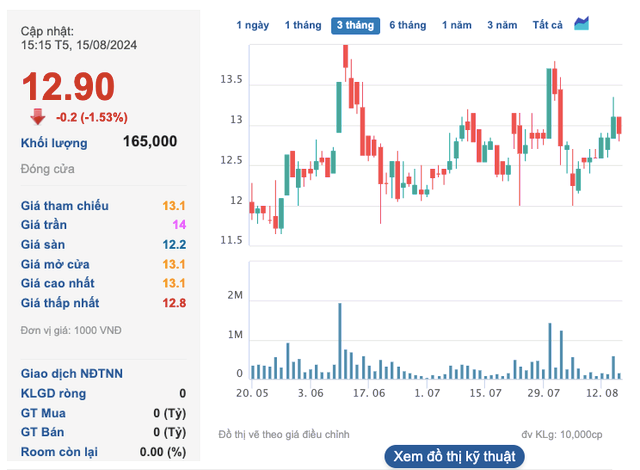Click the red down arrow price indicator

coord(38,116)
